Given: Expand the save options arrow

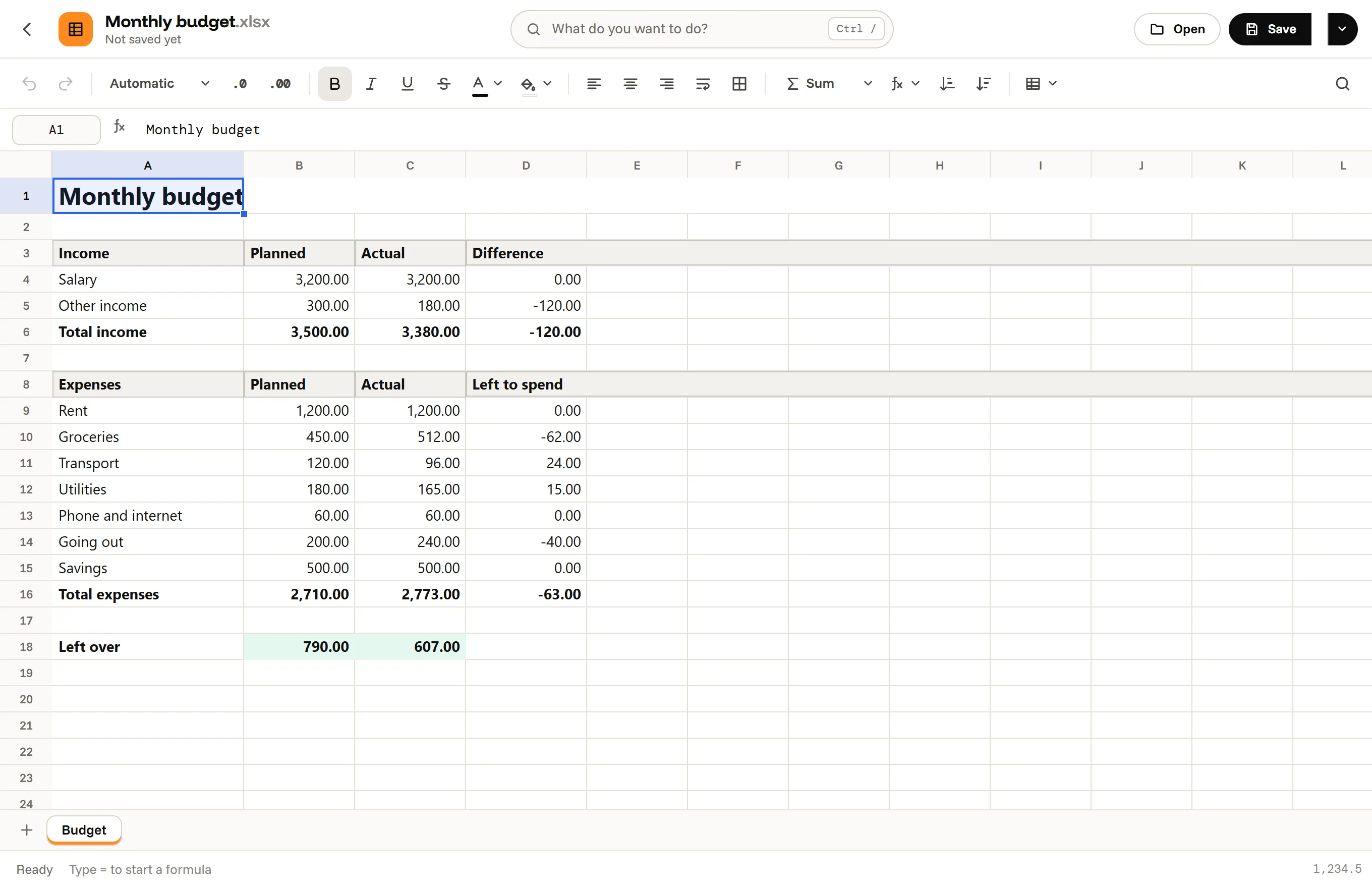Looking at the screenshot, I should (x=1342, y=29).
